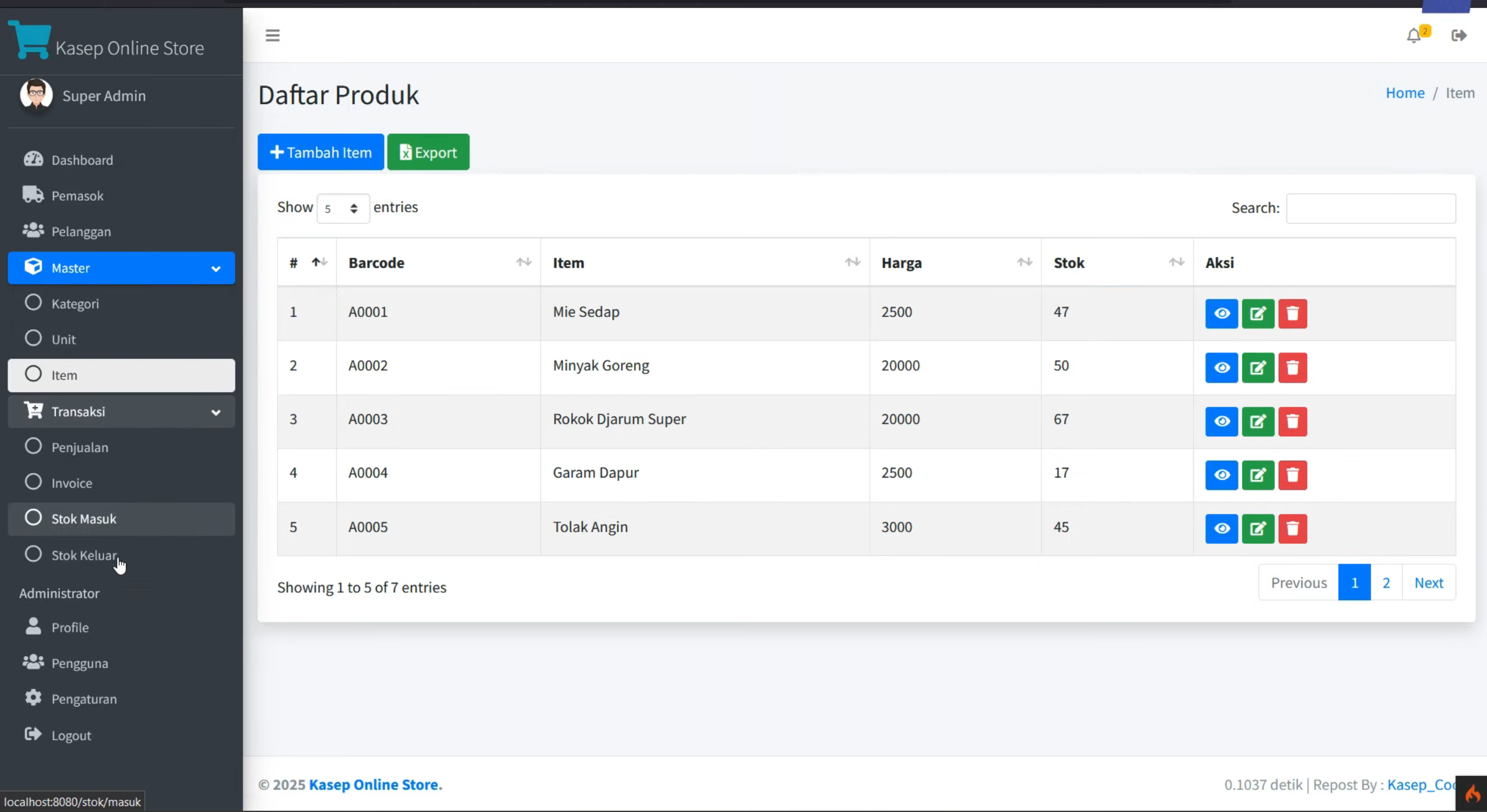1487x812 pixels.
Task: Click the hamburger menu toggle icon
Action: tap(272, 35)
